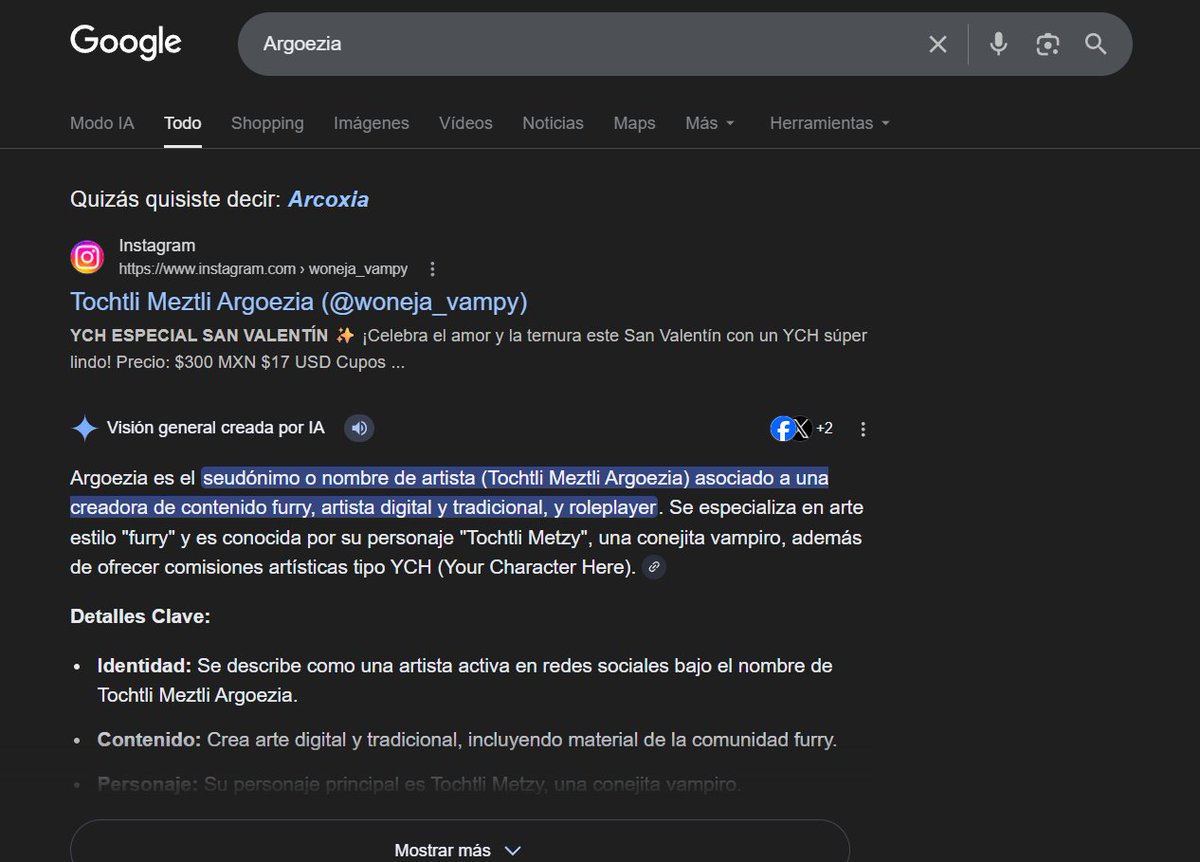Click the Detalles Clave heading
The height and width of the screenshot is (862, 1200).
click(x=140, y=616)
